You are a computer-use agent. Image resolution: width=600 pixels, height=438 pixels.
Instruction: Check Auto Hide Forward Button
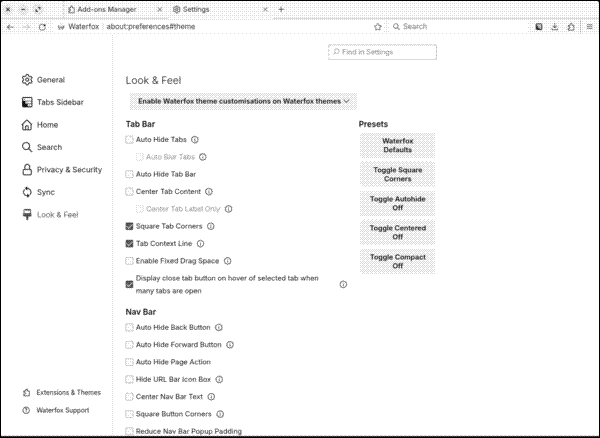click(x=129, y=345)
